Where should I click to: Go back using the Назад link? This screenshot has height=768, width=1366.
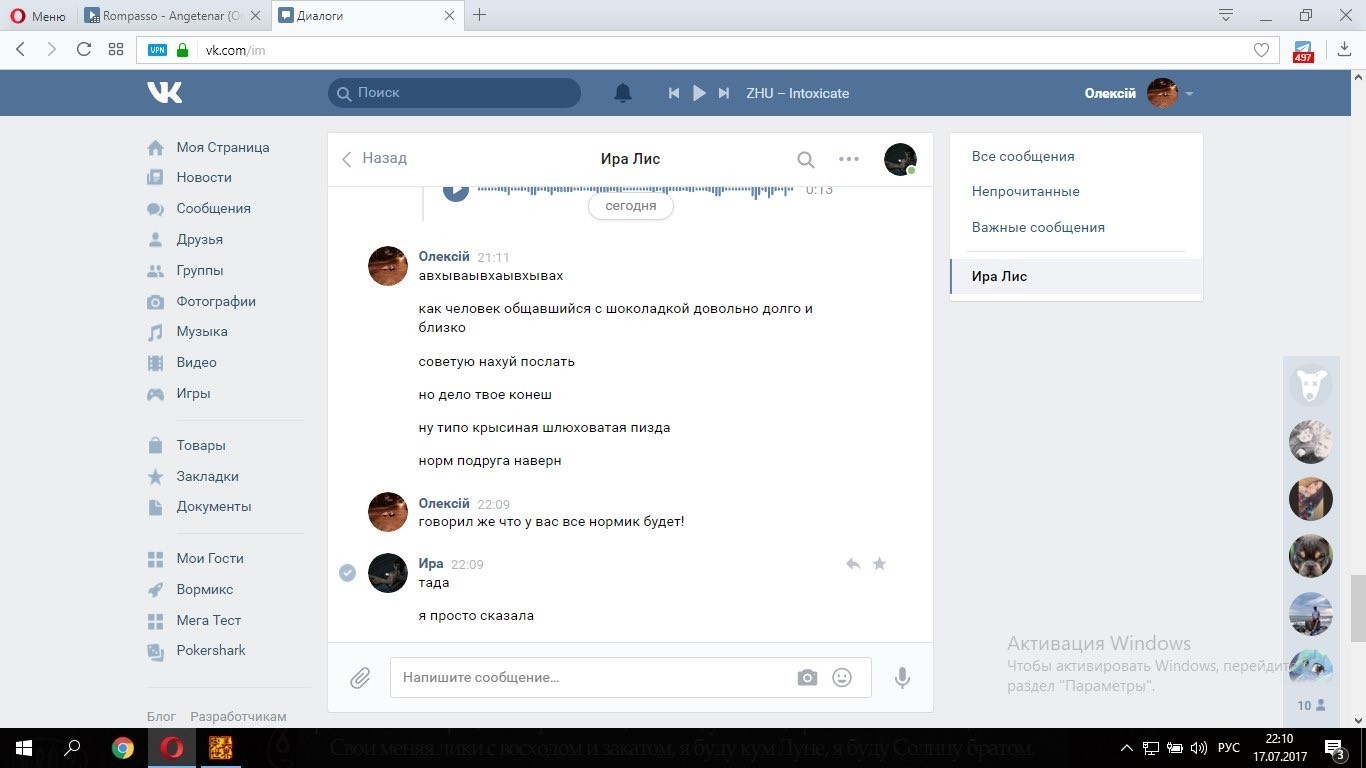coord(375,158)
